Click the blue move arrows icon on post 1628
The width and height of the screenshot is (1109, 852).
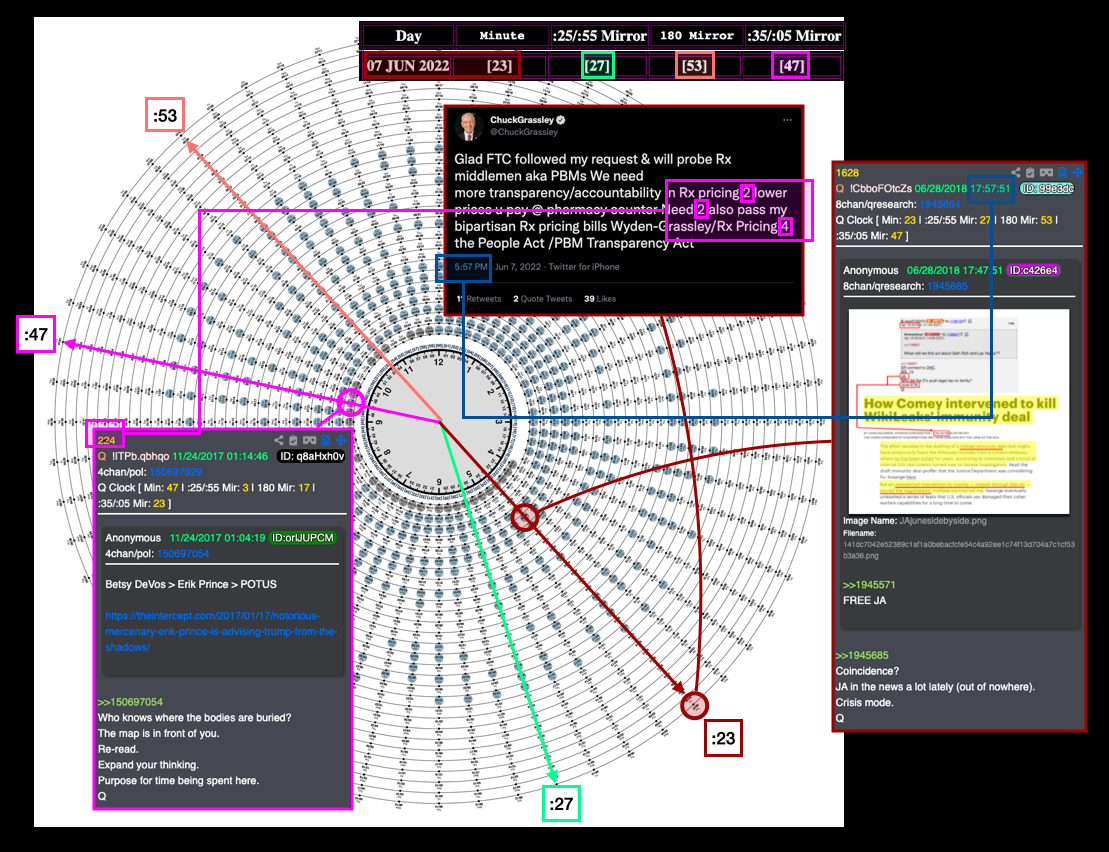(1077, 173)
